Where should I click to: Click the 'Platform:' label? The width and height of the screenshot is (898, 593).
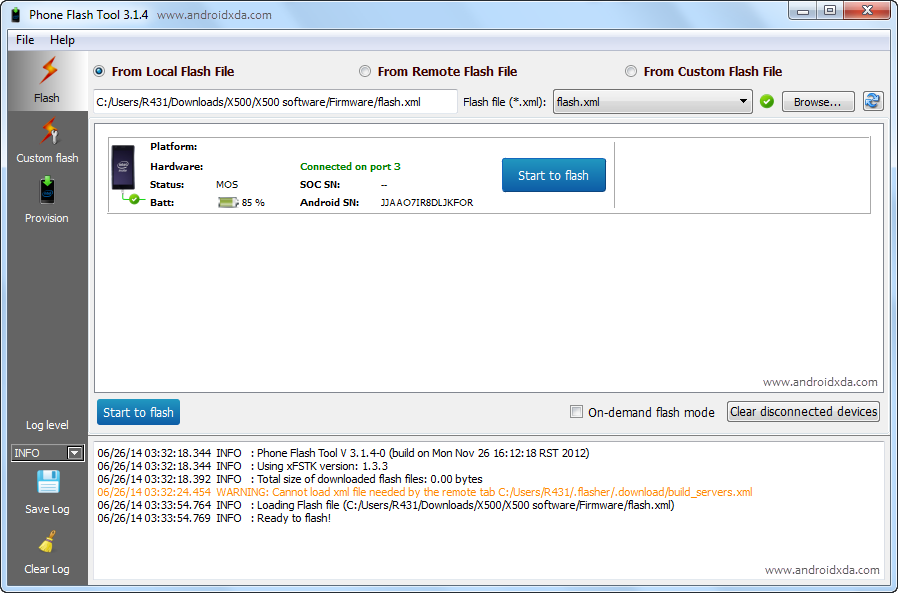pos(174,147)
